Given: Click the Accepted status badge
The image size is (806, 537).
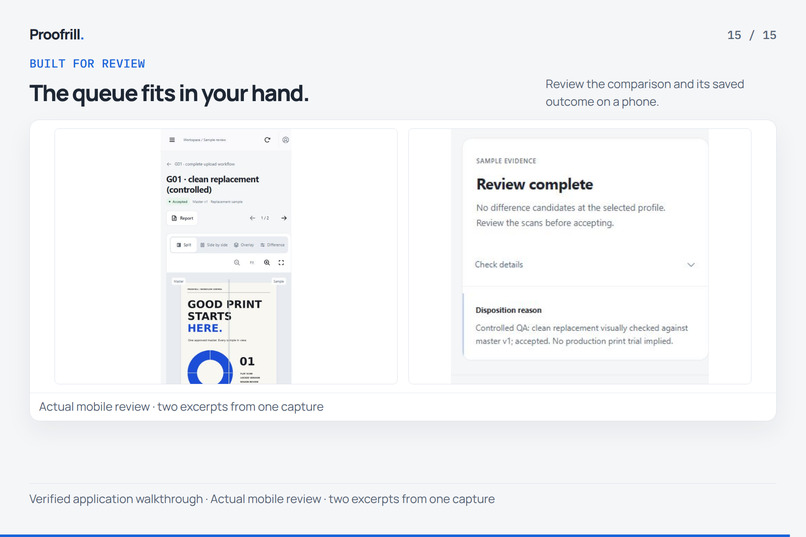Looking at the screenshot, I should 178,202.
